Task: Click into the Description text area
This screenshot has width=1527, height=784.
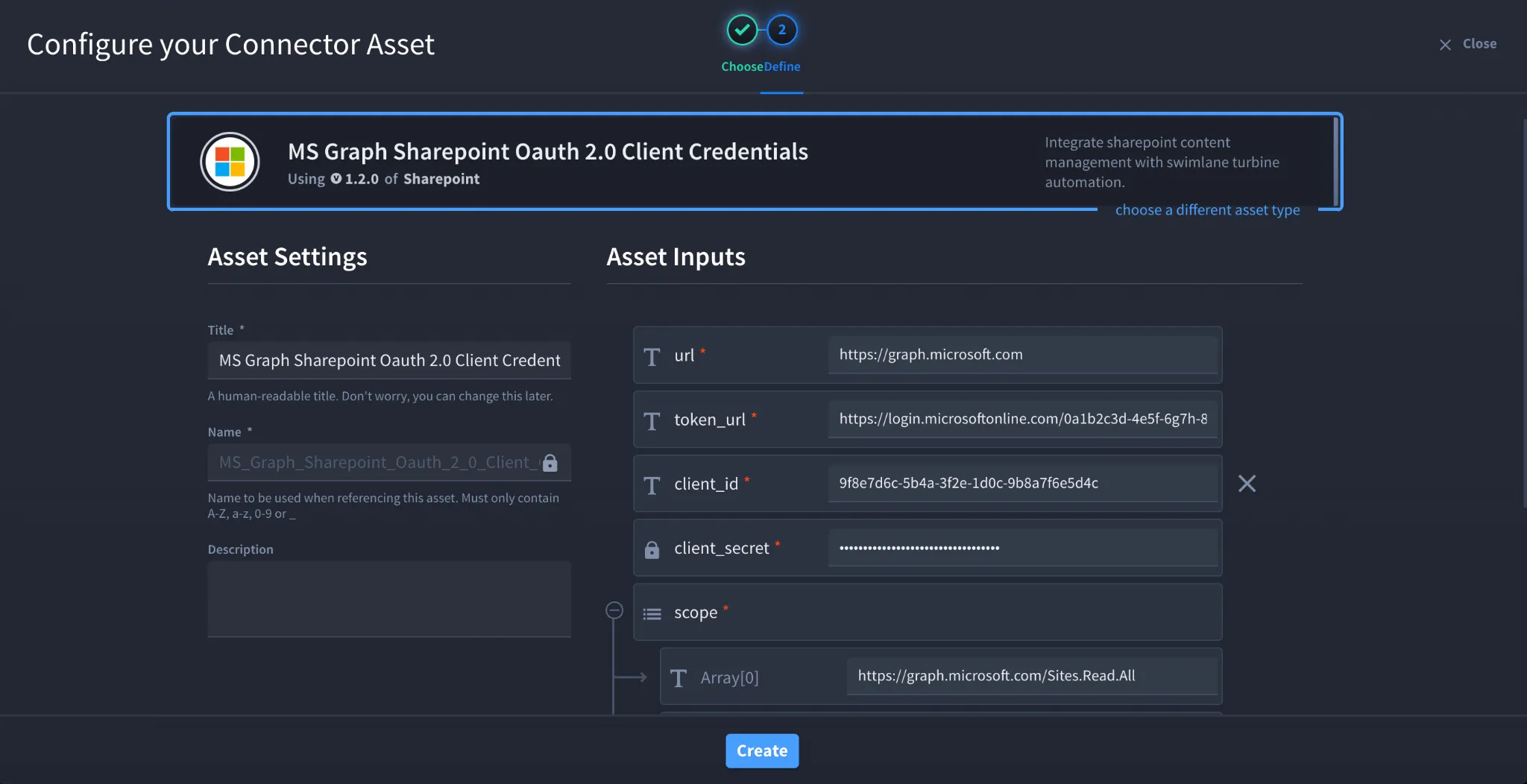Action: tap(389, 599)
